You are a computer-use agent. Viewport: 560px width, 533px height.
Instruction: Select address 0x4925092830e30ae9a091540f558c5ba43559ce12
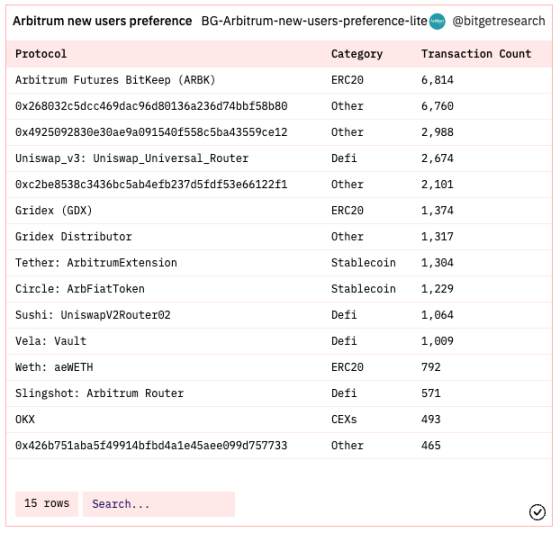(151, 132)
